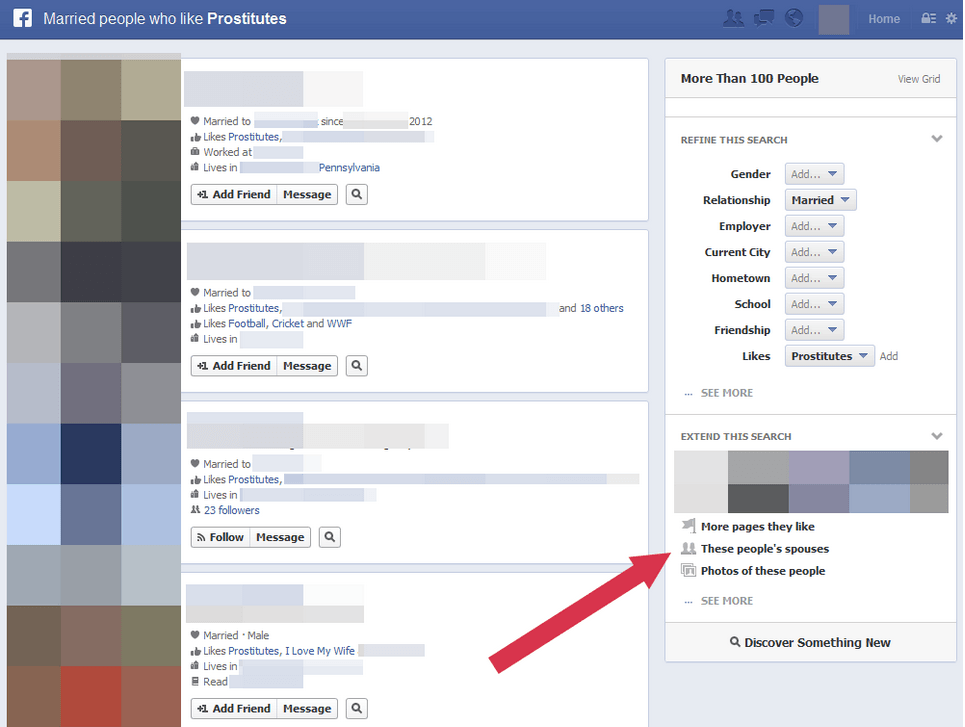The image size is (965, 727).
Task: Click Add Friend on Pennsylvania result
Action: coord(234,195)
